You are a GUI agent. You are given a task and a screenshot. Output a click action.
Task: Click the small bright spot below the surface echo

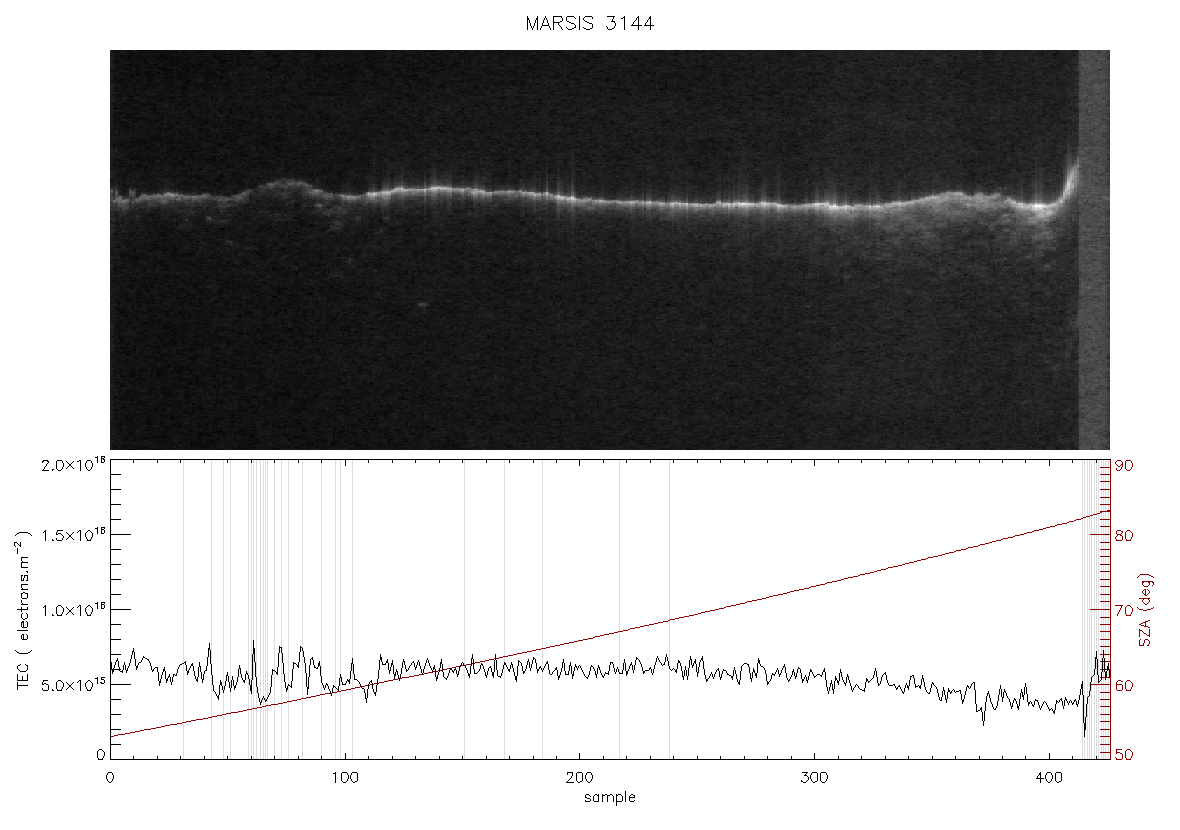pos(422,305)
